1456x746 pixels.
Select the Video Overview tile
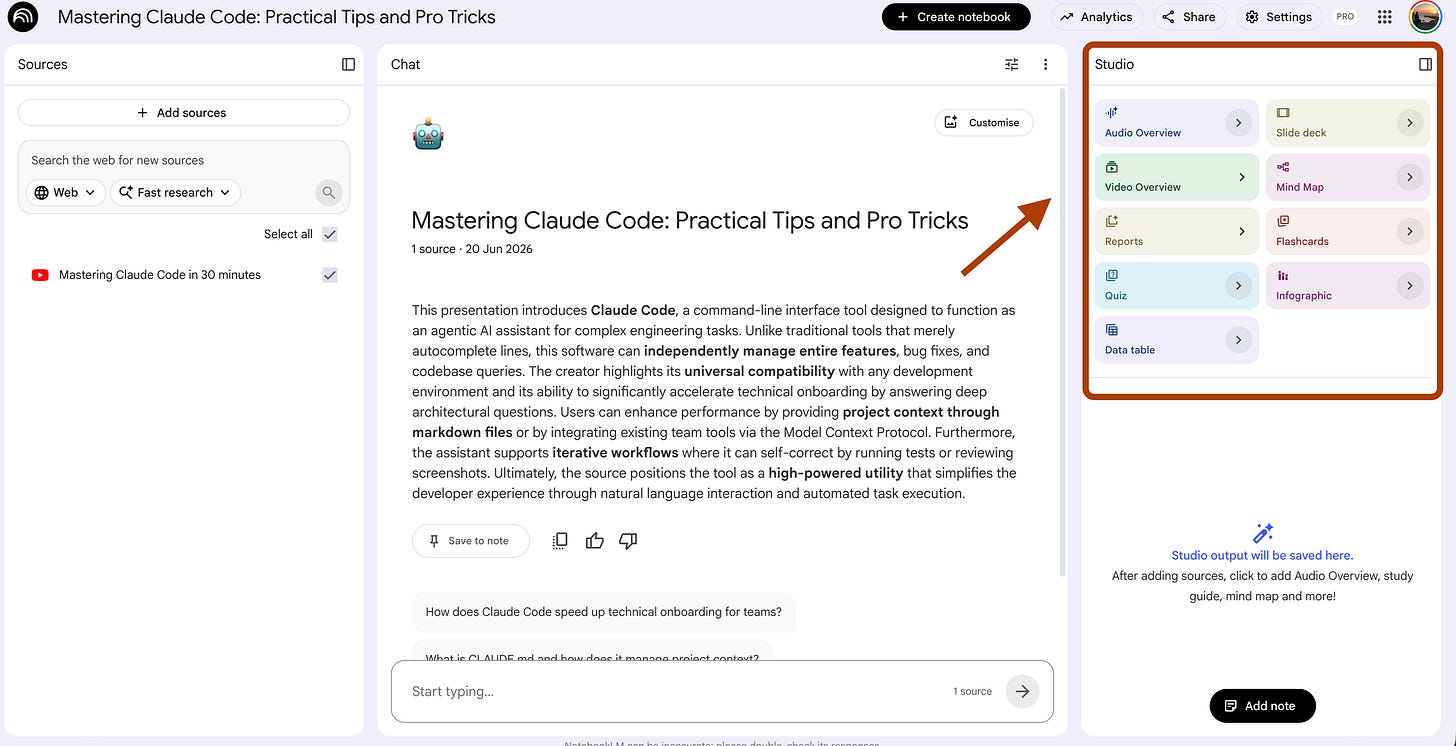1177,177
